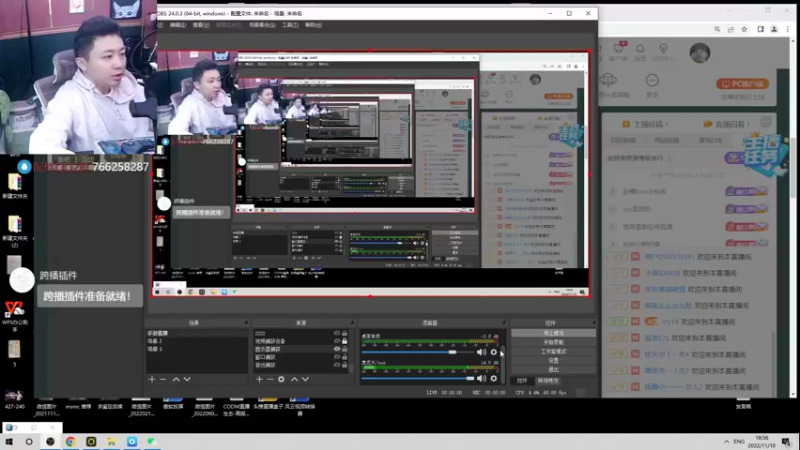This screenshot has width=800, height=450.
Task: Bookmark the page with the star icon
Action: [744, 30]
